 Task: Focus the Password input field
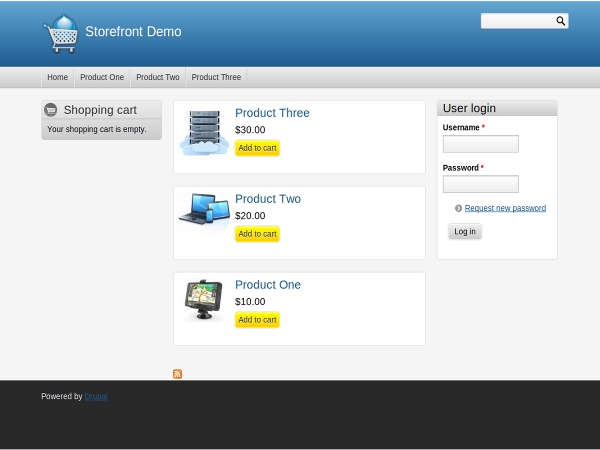[480, 184]
